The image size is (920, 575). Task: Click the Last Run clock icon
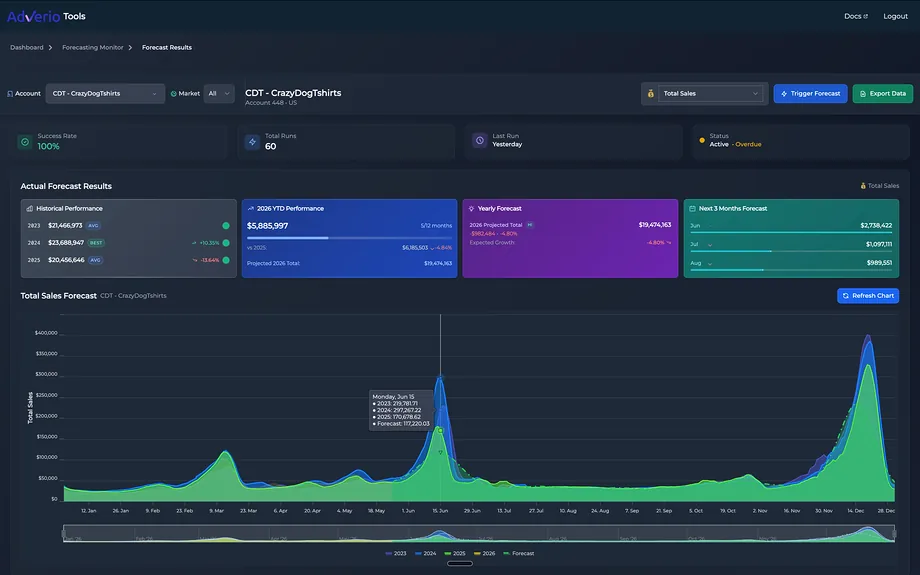[480, 140]
